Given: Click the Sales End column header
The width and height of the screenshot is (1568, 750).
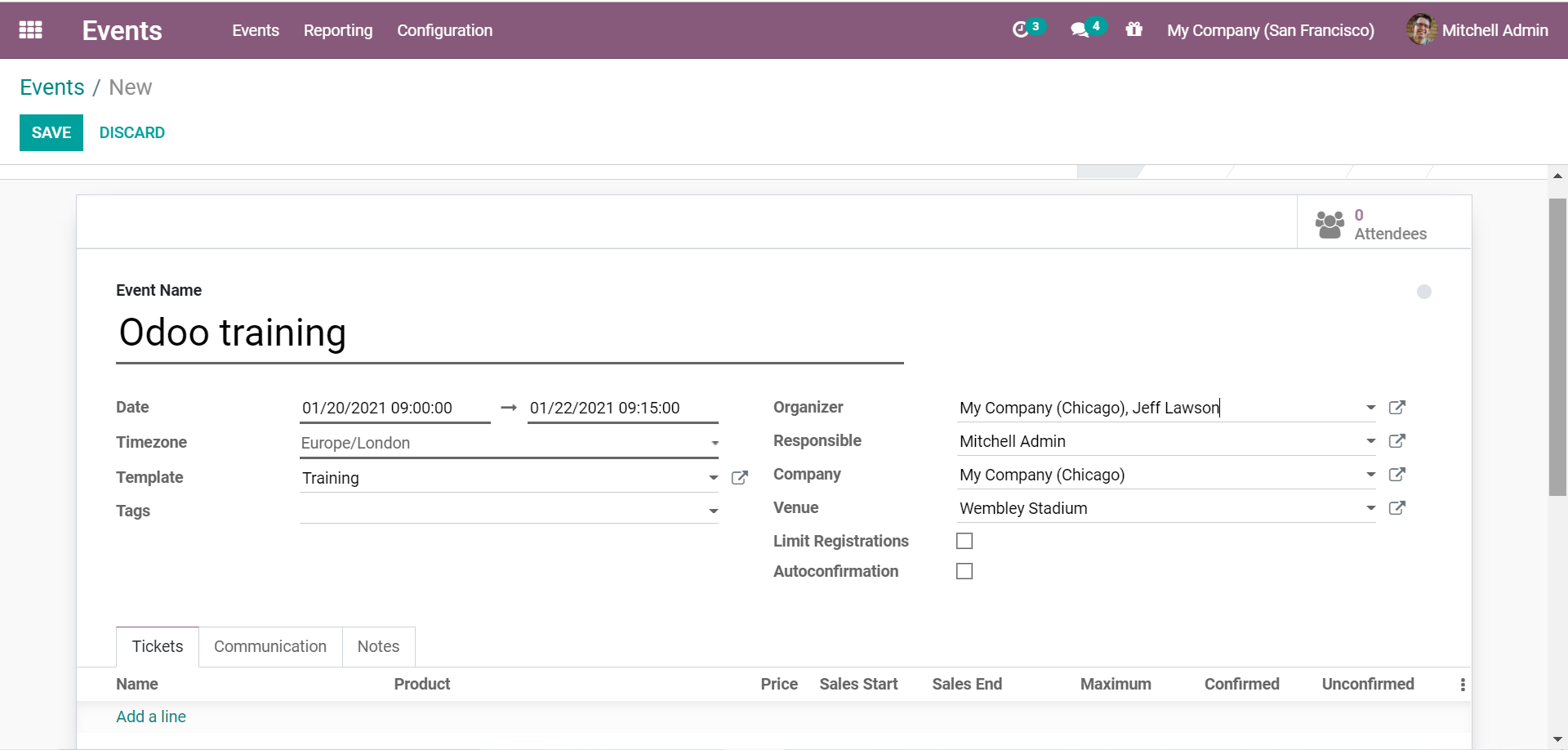Looking at the screenshot, I should point(967,684).
